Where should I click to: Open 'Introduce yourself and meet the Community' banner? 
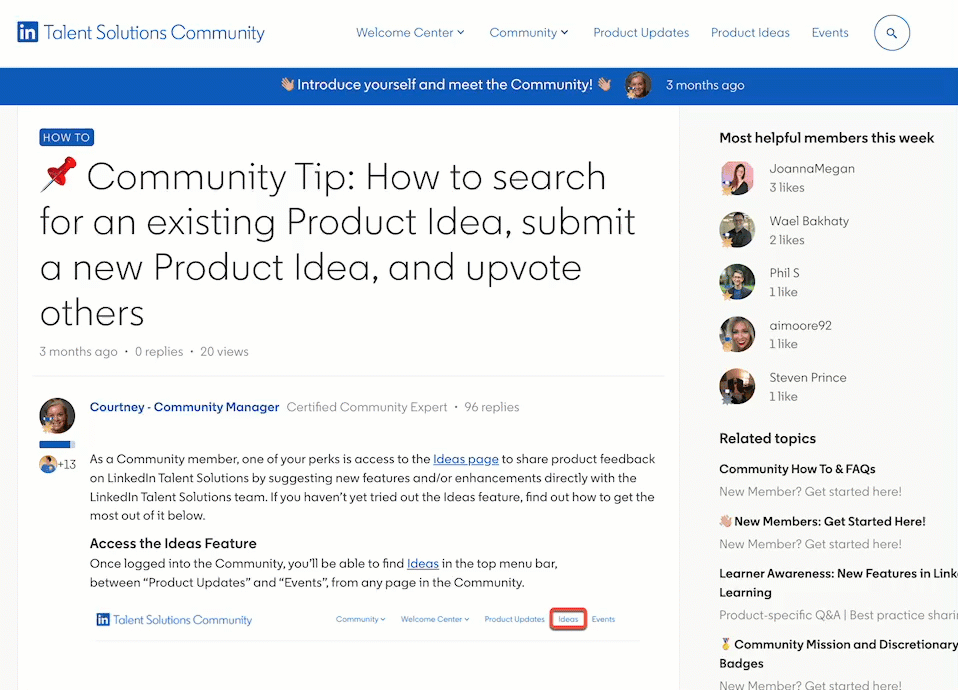(445, 85)
